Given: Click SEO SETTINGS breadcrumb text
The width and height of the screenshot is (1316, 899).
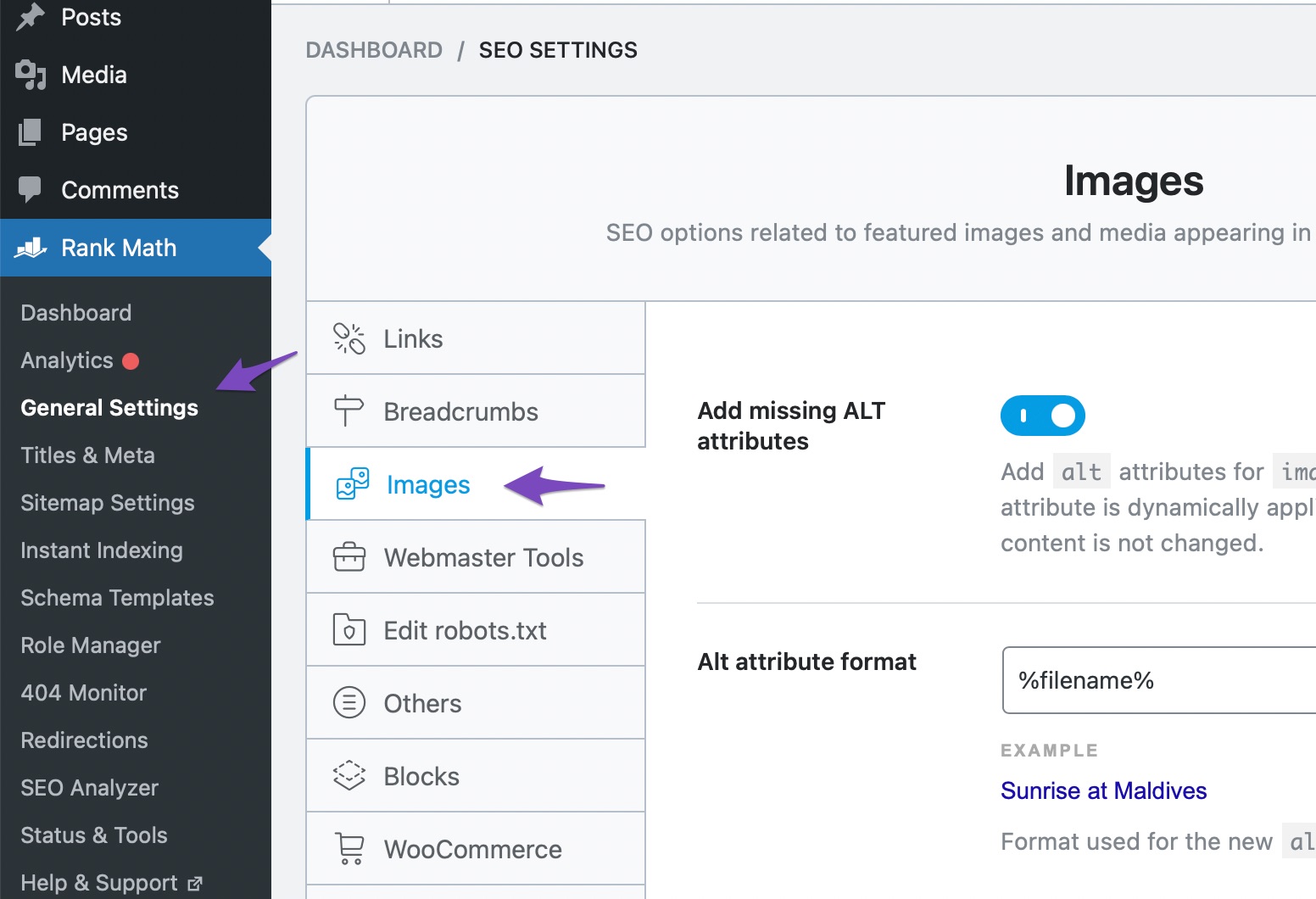Looking at the screenshot, I should tap(558, 50).
